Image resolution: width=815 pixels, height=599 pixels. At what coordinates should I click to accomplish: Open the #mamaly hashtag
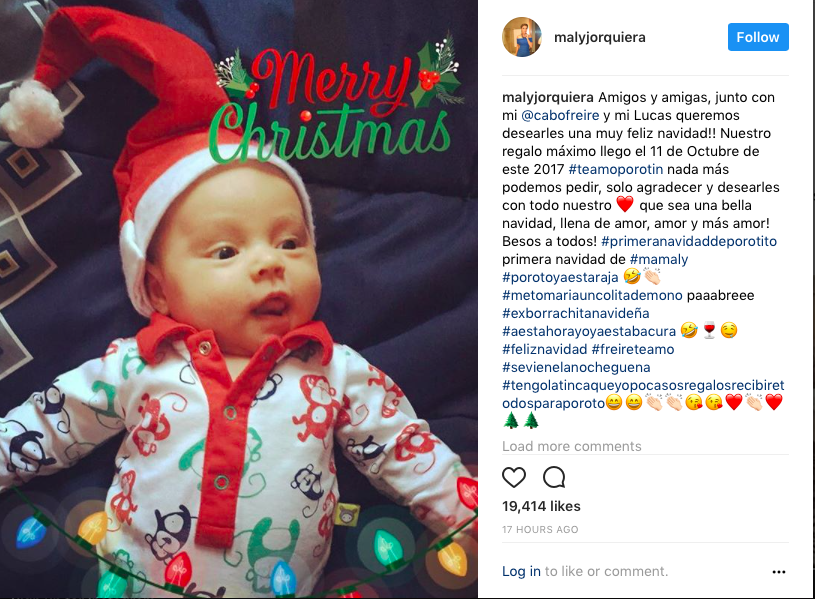tap(659, 259)
